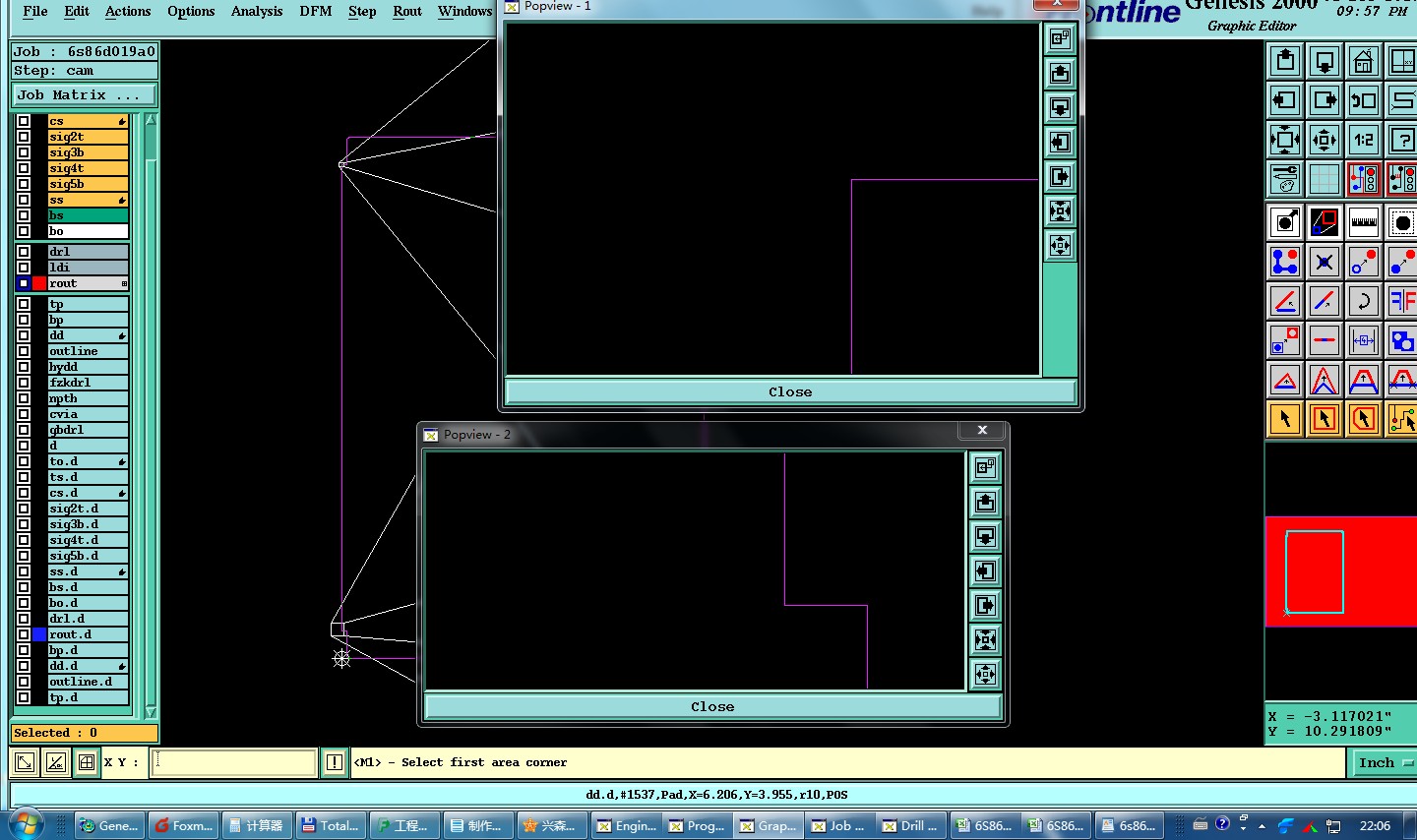Image resolution: width=1417 pixels, height=840 pixels.
Task: Toggle the rout.d layer checkbox
Action: [x=24, y=634]
